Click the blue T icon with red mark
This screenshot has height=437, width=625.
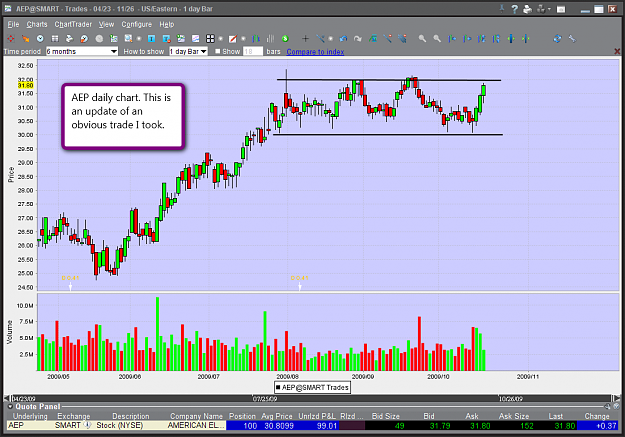pos(167,39)
